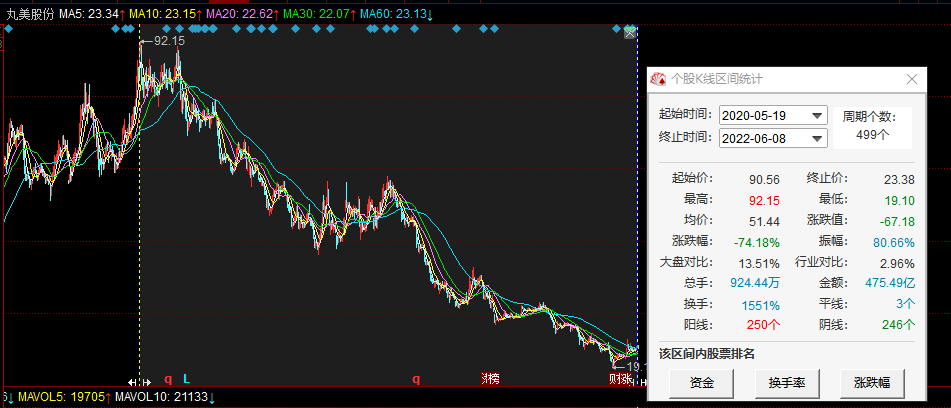
Task: Click the red q marker beside the cyan L
Action: (168, 380)
